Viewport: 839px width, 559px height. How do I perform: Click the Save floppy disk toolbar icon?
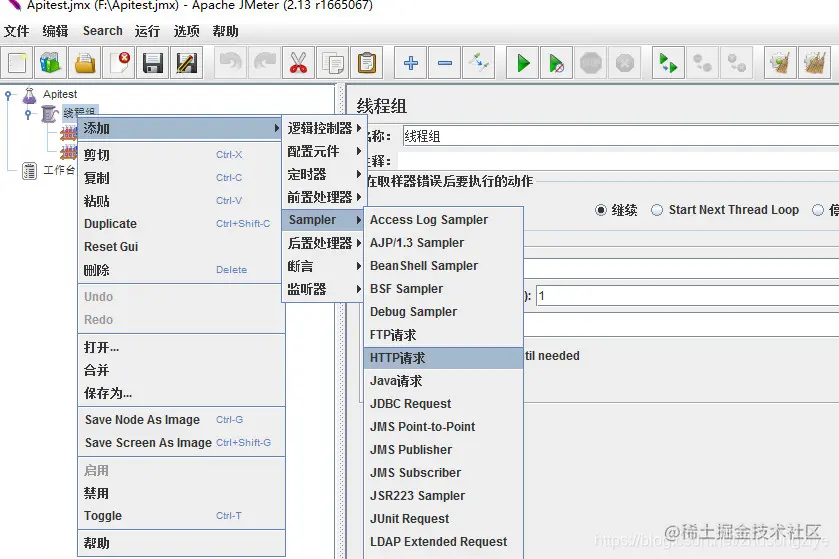click(153, 63)
